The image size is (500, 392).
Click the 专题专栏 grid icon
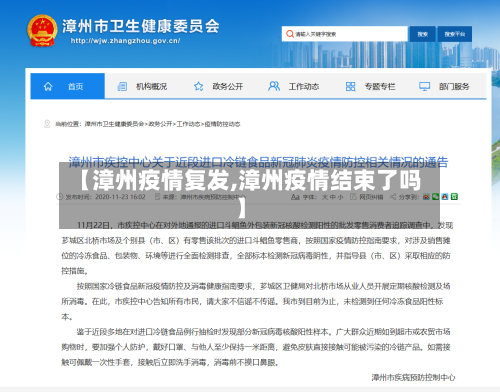(x=350, y=87)
